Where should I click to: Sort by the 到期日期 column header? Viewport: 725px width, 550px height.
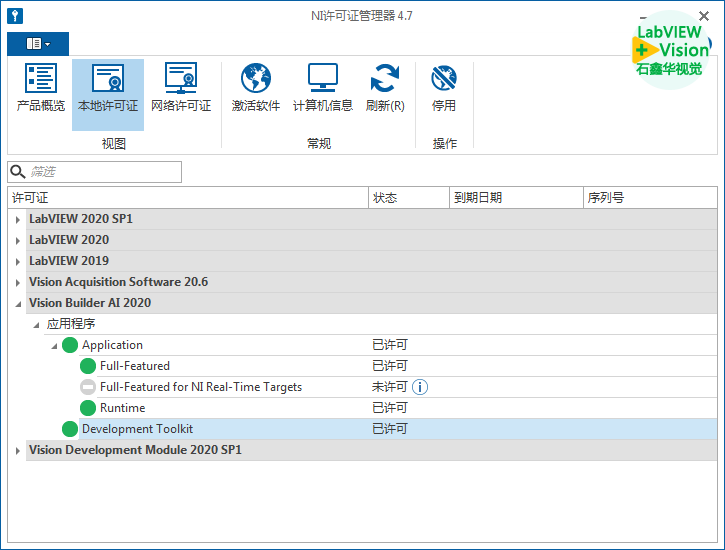[x=515, y=198]
